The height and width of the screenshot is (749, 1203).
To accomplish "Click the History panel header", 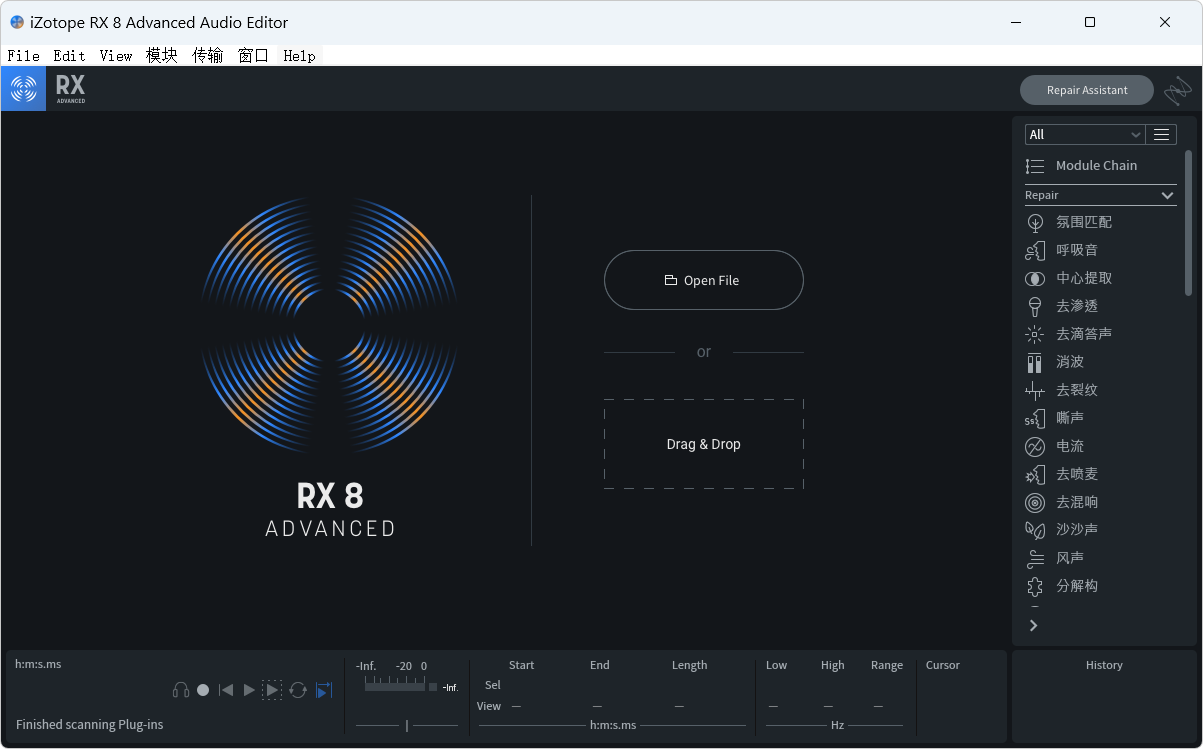I will [x=1104, y=665].
